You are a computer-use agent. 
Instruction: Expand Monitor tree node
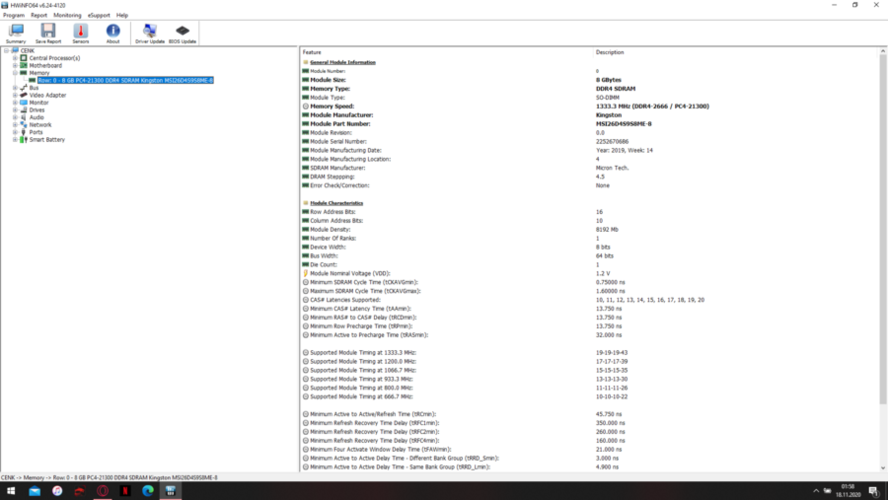(15, 102)
